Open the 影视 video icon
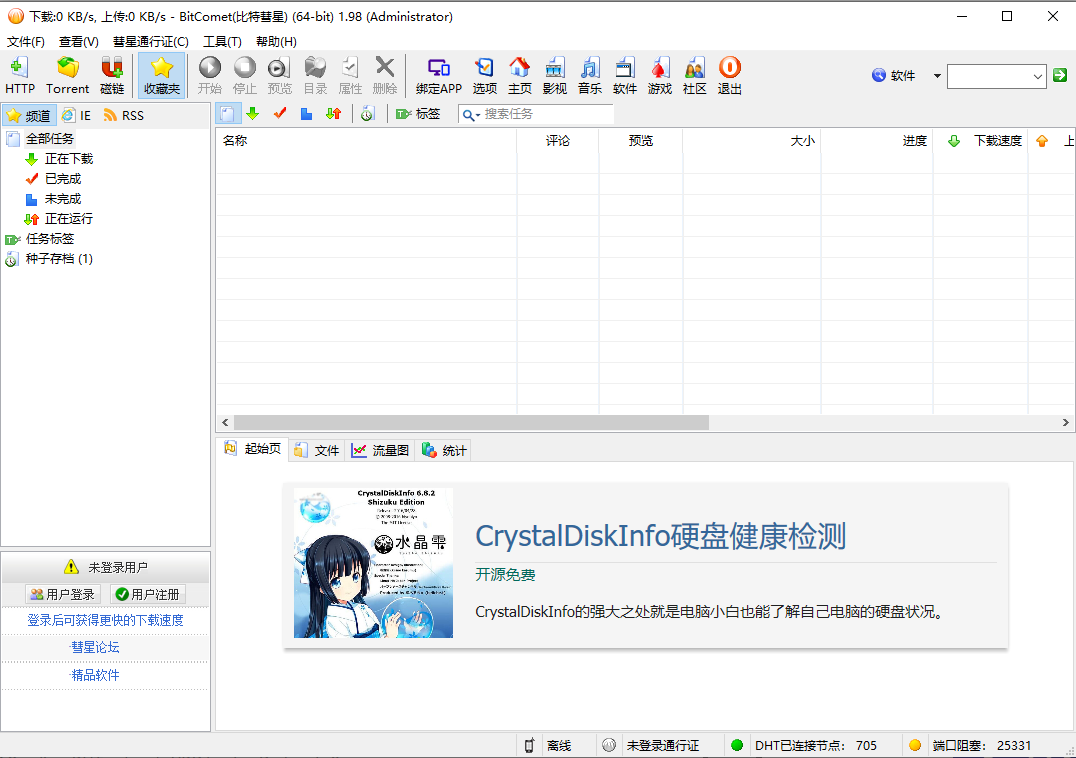Screen dimensions: 1076x758 (554, 75)
